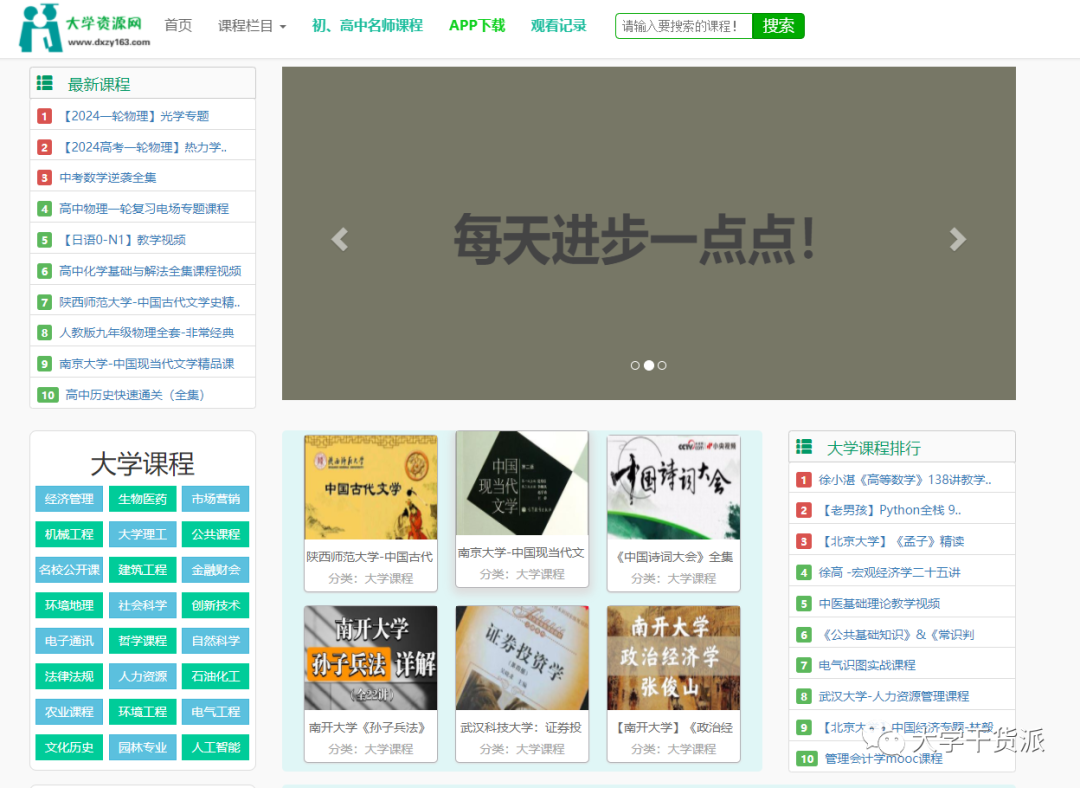Open the 课程栏目 dropdown menu
1080x788 pixels.
point(245,26)
